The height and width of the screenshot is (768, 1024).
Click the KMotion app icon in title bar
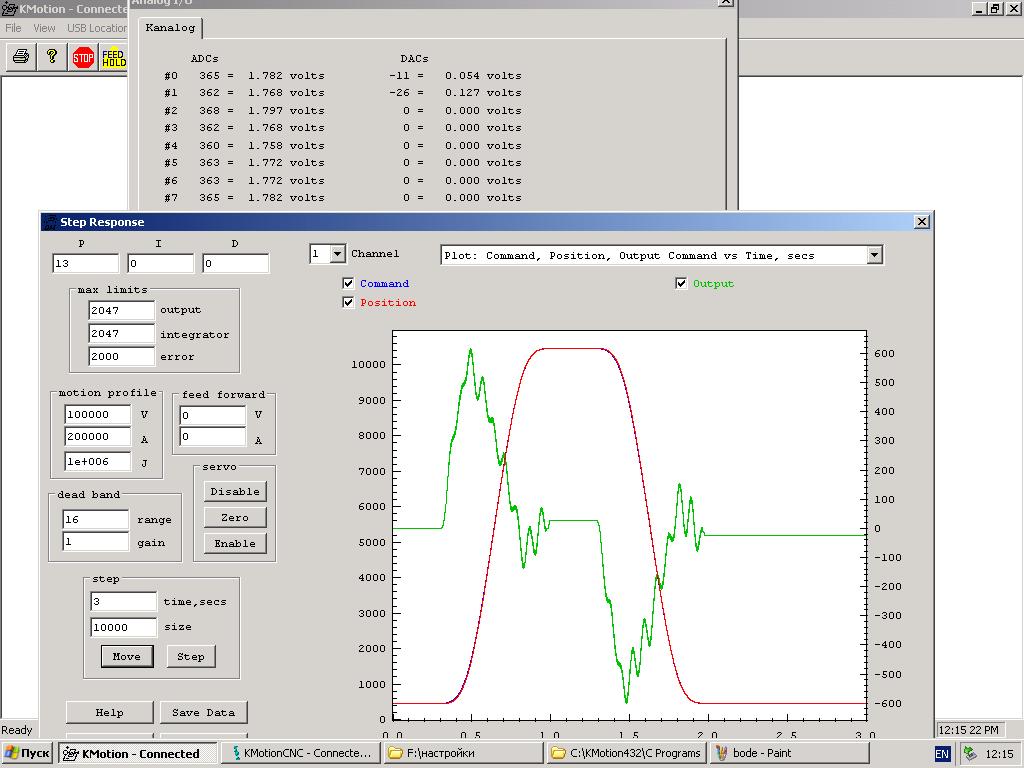9,9
